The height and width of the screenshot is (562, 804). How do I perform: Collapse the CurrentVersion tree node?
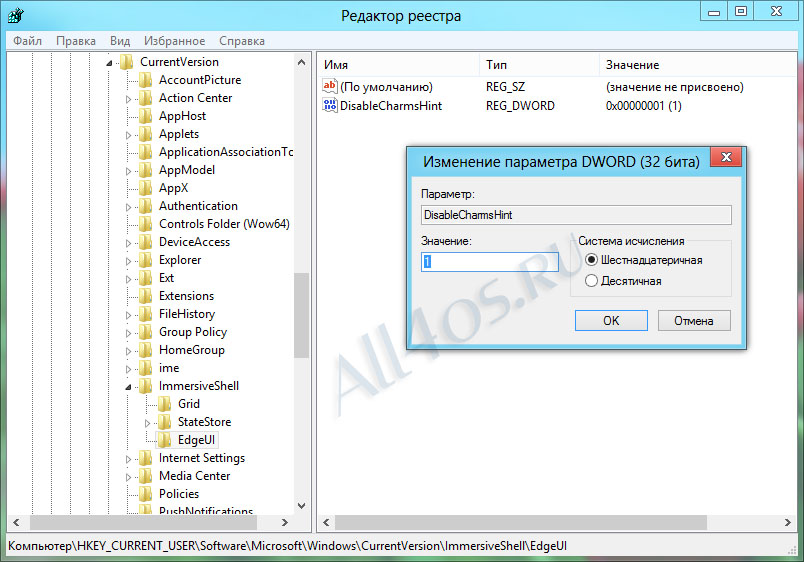(x=109, y=63)
